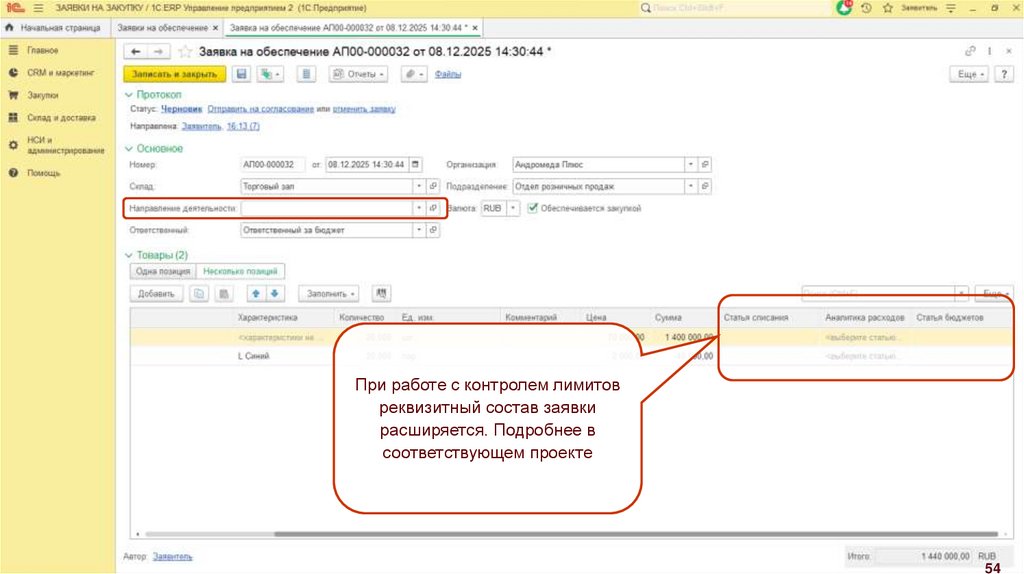Click the goods selection grid icon
The image size is (1024, 574).
(381, 294)
